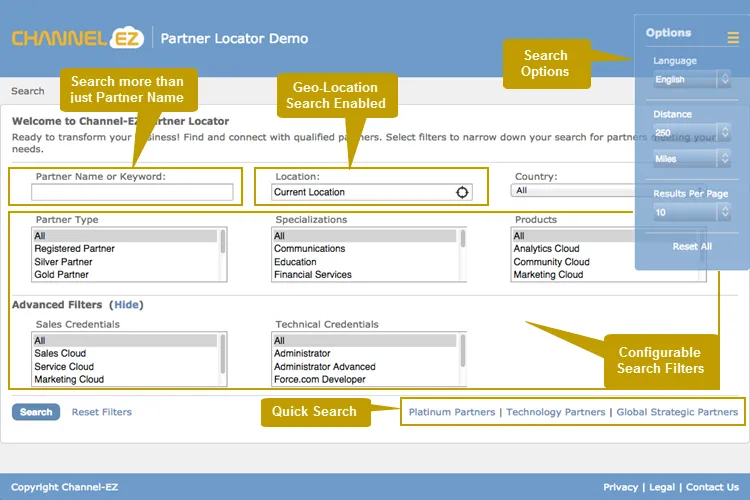Click the Partner Name or Keyword field

(x=132, y=192)
